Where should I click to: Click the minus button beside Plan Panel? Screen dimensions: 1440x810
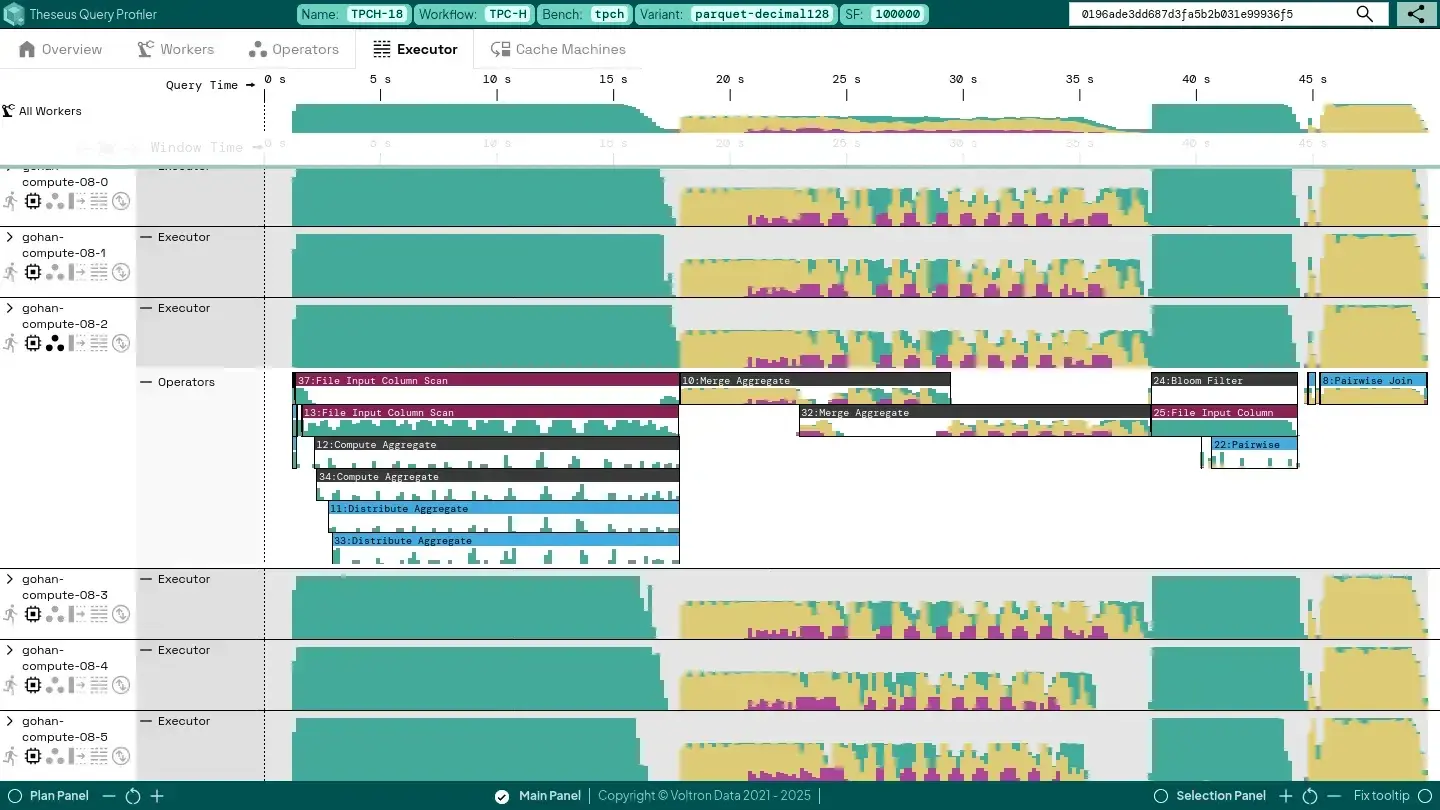tap(109, 796)
